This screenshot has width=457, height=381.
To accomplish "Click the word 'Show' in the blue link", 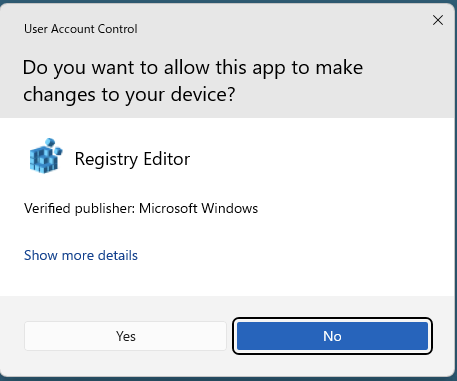I will click(x=41, y=255).
